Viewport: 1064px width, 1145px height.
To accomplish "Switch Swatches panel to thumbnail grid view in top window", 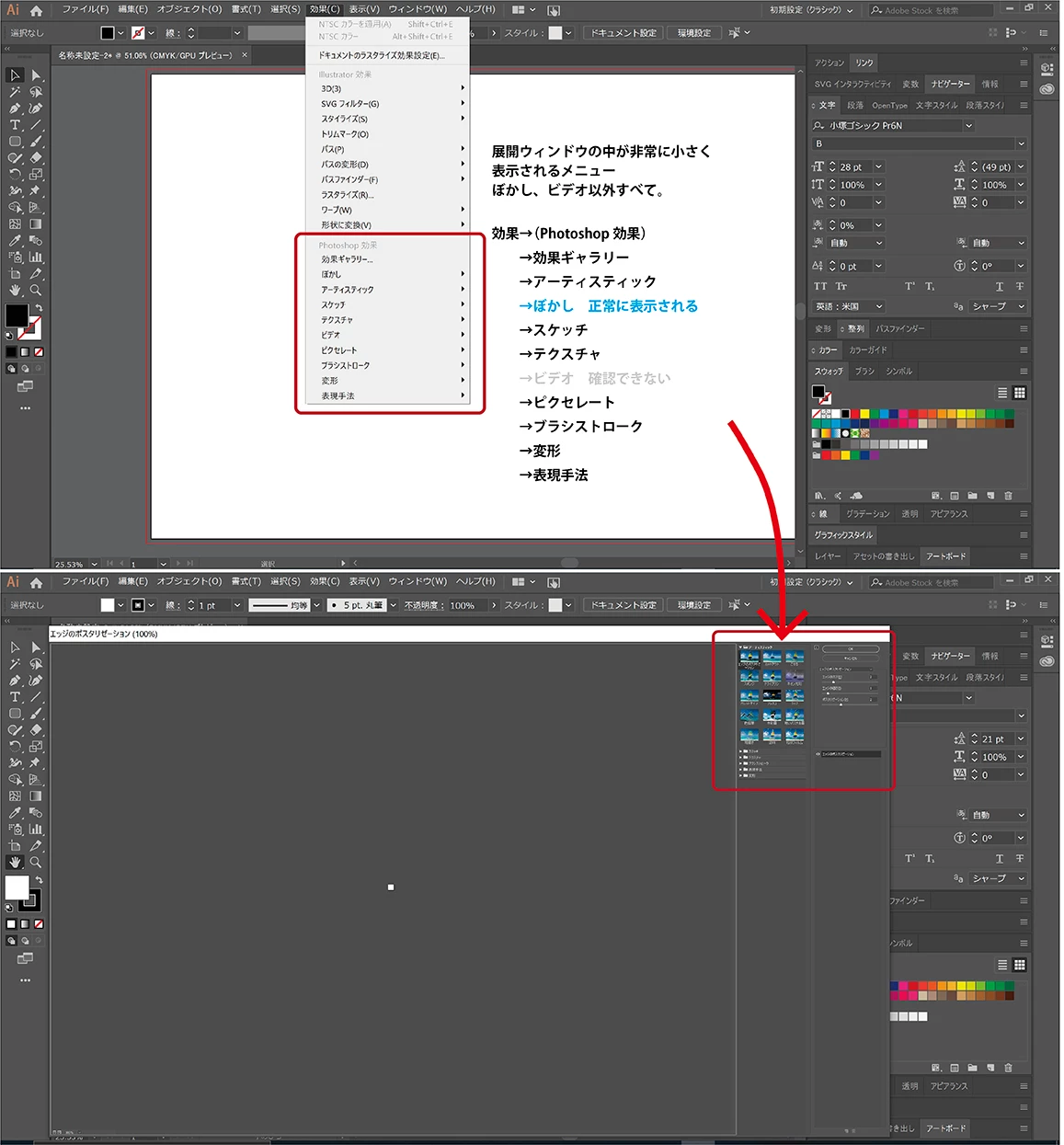I will (1020, 393).
